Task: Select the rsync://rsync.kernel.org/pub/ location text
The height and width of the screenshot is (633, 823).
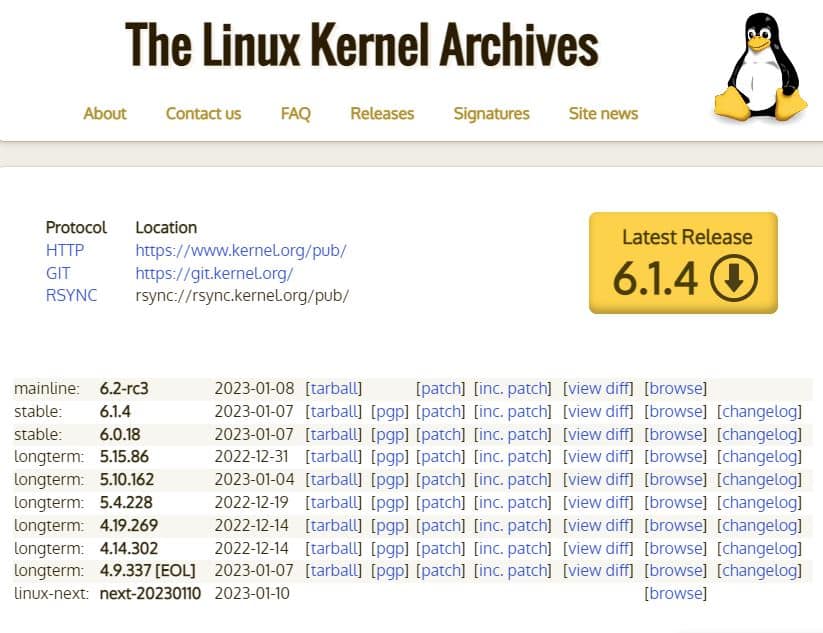Action: [x=242, y=296]
